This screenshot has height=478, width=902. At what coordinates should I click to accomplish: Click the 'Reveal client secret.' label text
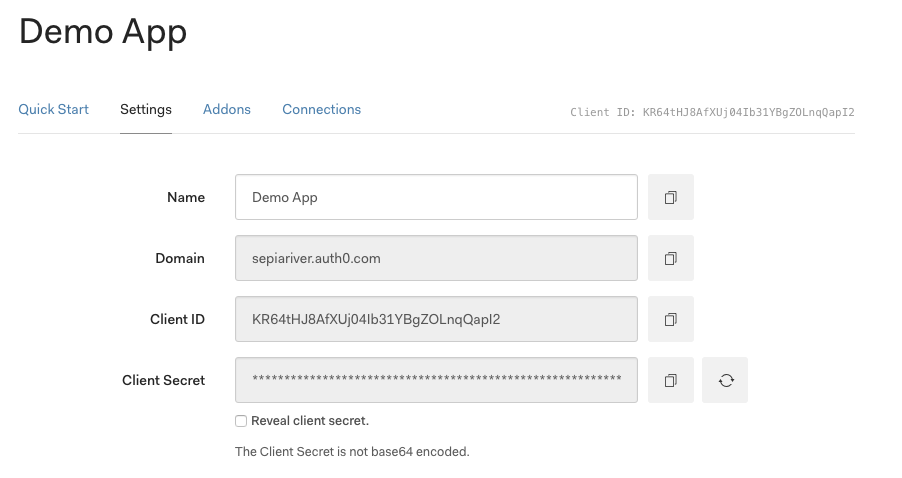pyautogui.click(x=310, y=421)
